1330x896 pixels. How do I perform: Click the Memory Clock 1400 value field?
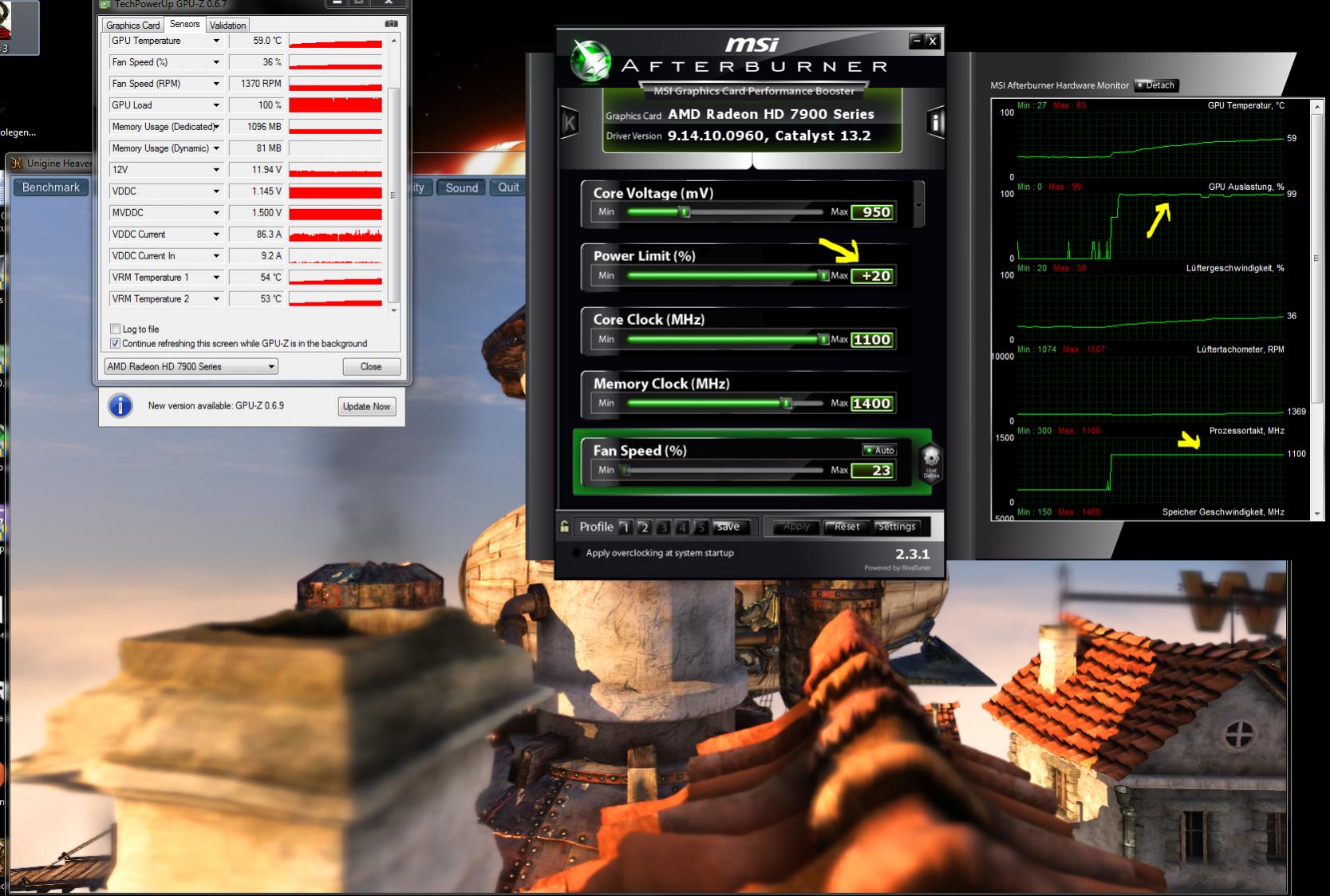(872, 404)
